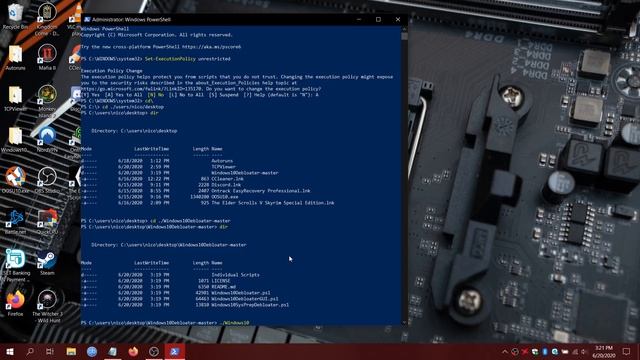
Task: Open the Action Center notifications icon
Action: coord(627,351)
